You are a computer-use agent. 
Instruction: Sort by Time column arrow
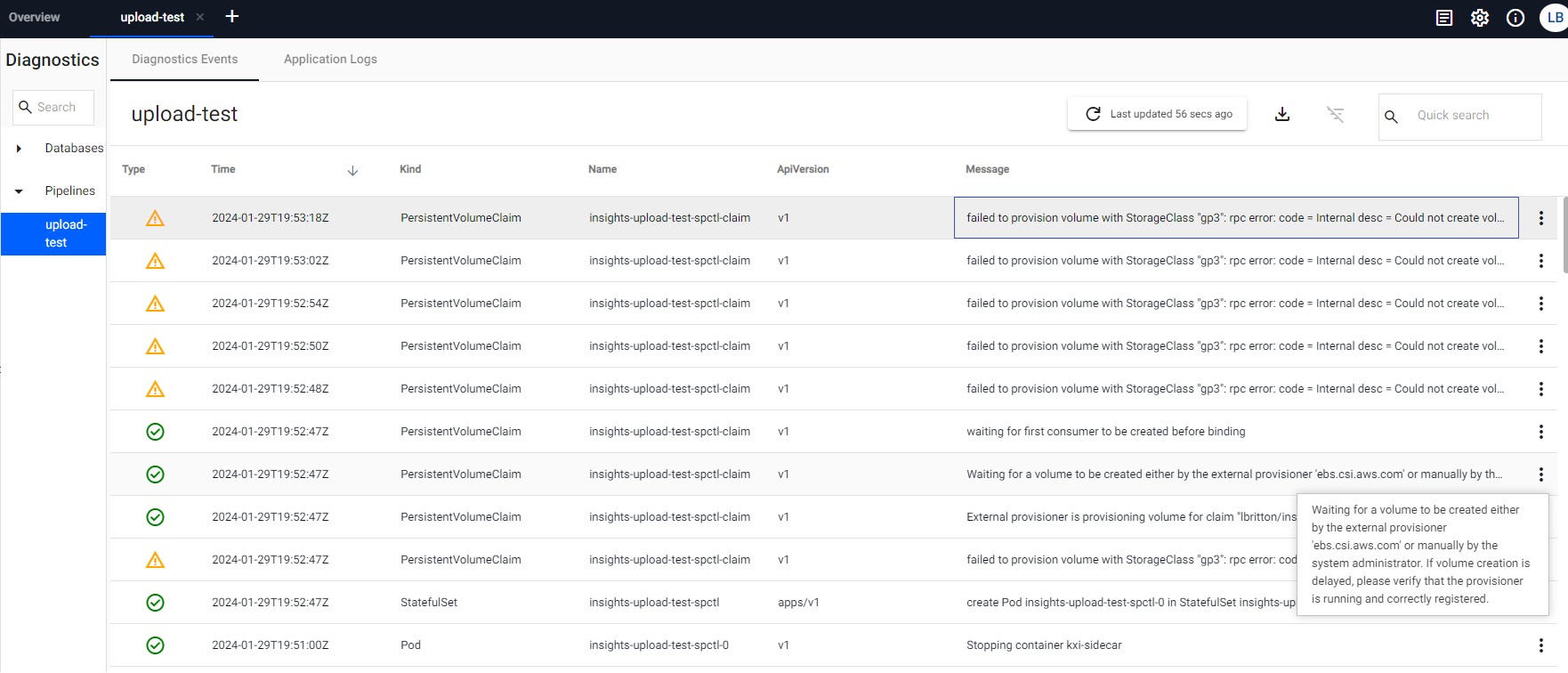tap(352, 170)
